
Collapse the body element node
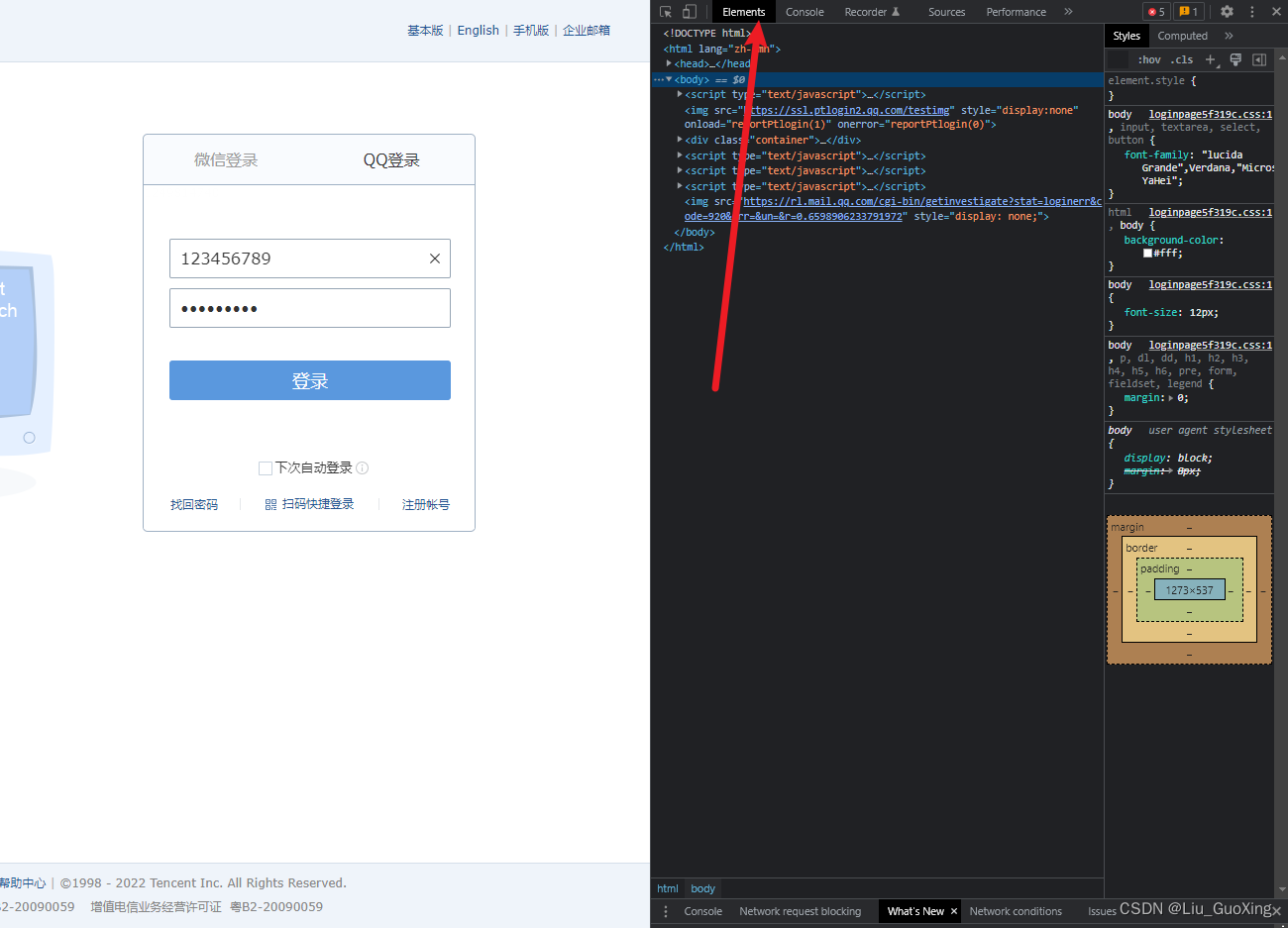coord(669,79)
